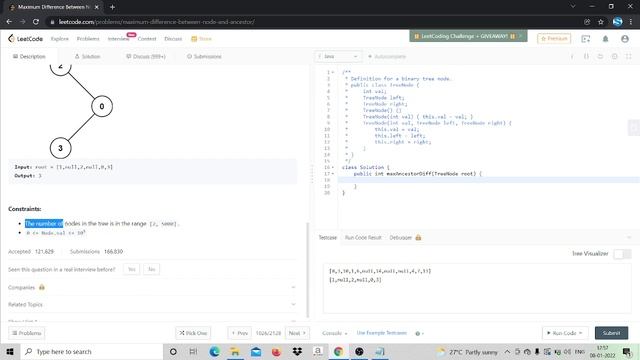Expand the Related Topics section

[x=152, y=304]
